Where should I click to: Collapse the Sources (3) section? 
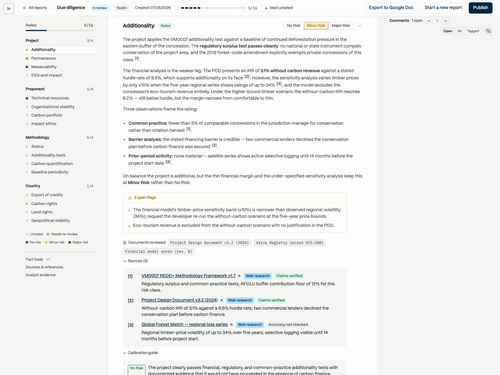click(x=135, y=261)
